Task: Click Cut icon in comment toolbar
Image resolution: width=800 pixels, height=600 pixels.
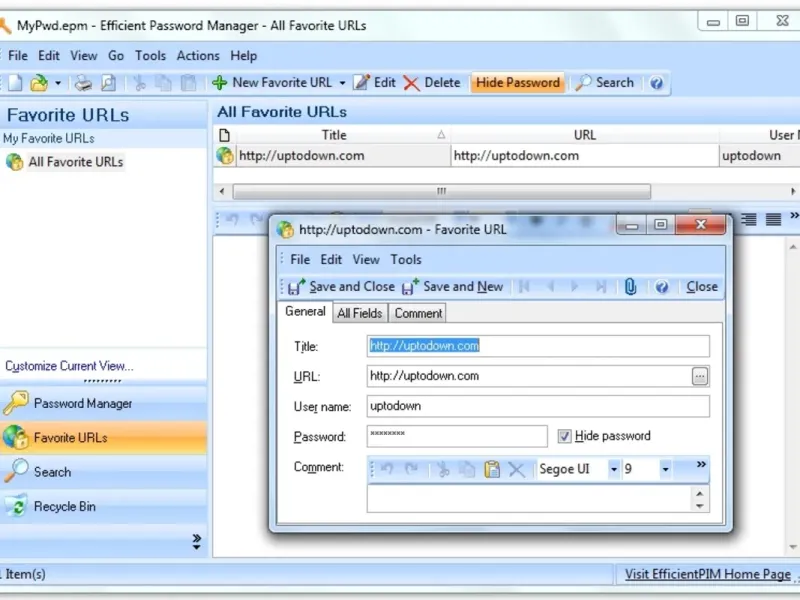Action: [443, 469]
